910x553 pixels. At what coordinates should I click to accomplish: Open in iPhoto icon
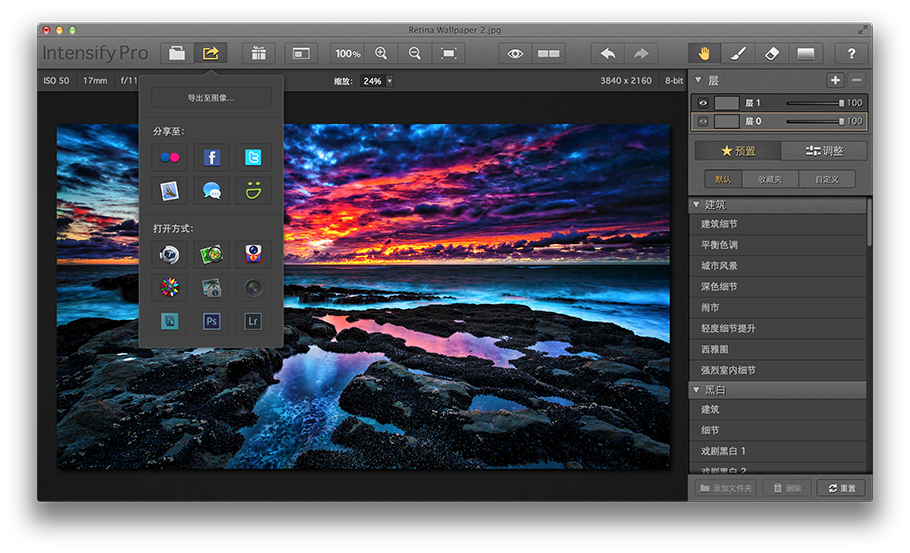211,287
